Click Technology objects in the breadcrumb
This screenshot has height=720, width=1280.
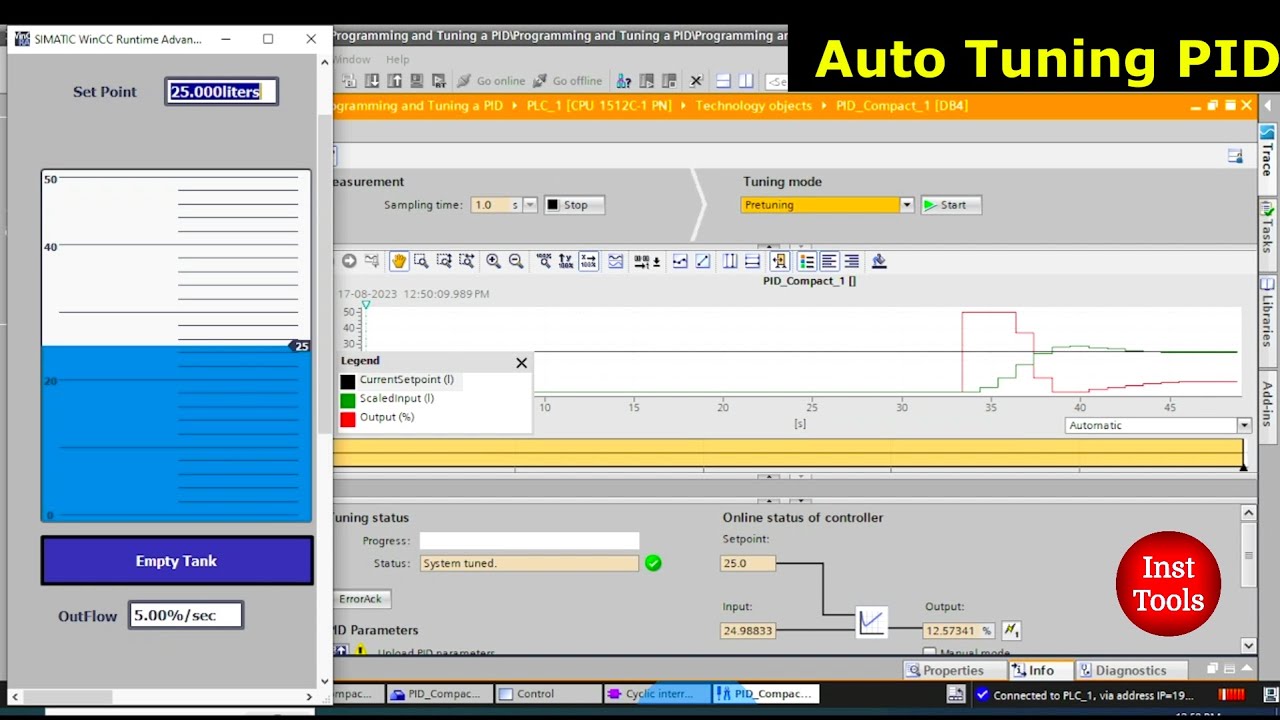(754, 105)
